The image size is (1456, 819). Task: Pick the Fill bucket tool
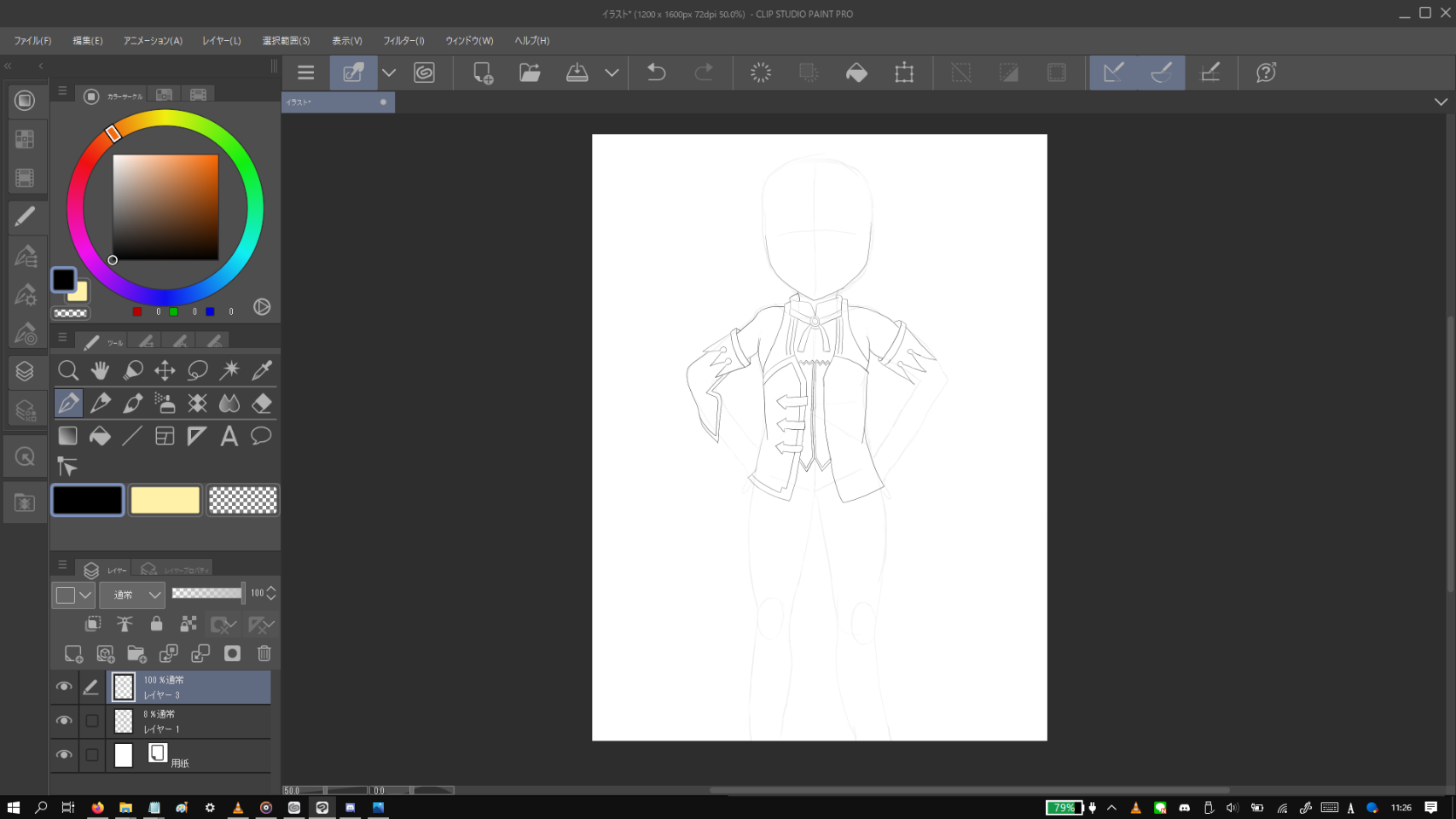[100, 436]
